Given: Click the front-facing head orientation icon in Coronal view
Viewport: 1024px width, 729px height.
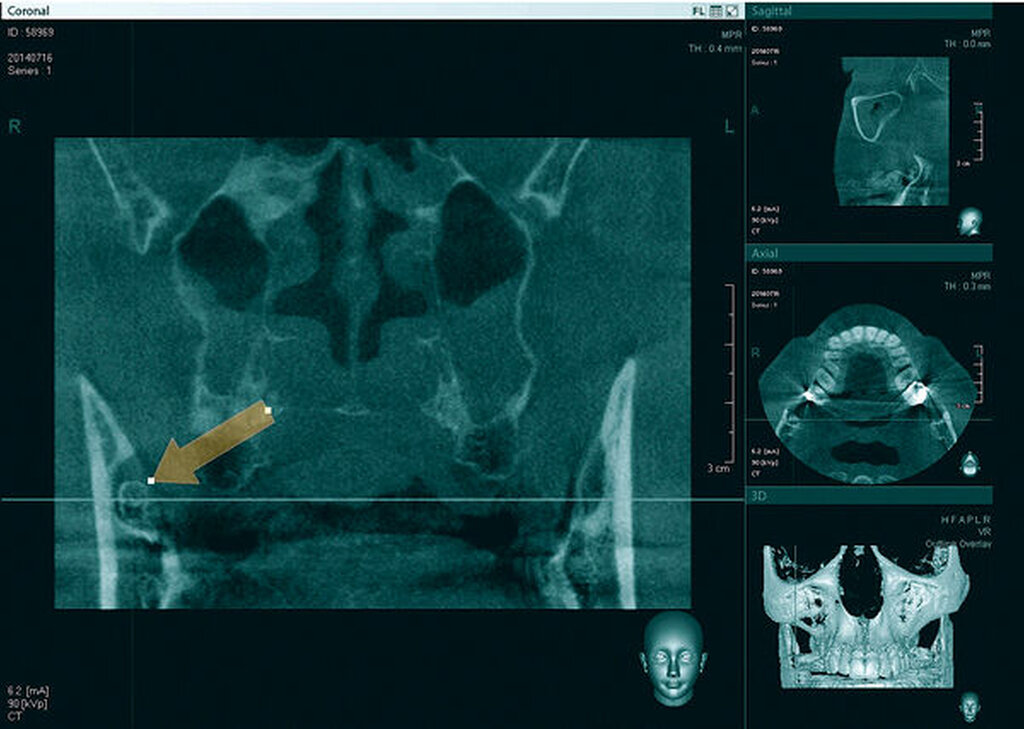Looking at the screenshot, I should [x=673, y=659].
